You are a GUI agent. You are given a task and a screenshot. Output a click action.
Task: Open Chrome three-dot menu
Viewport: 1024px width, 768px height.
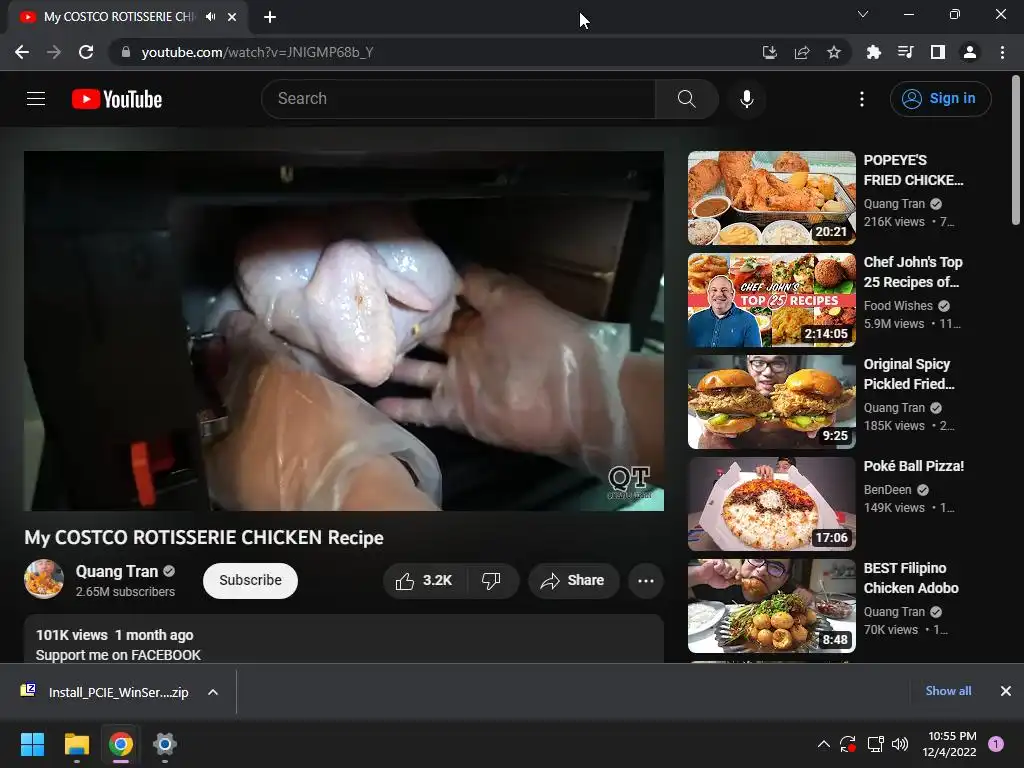[1002, 52]
